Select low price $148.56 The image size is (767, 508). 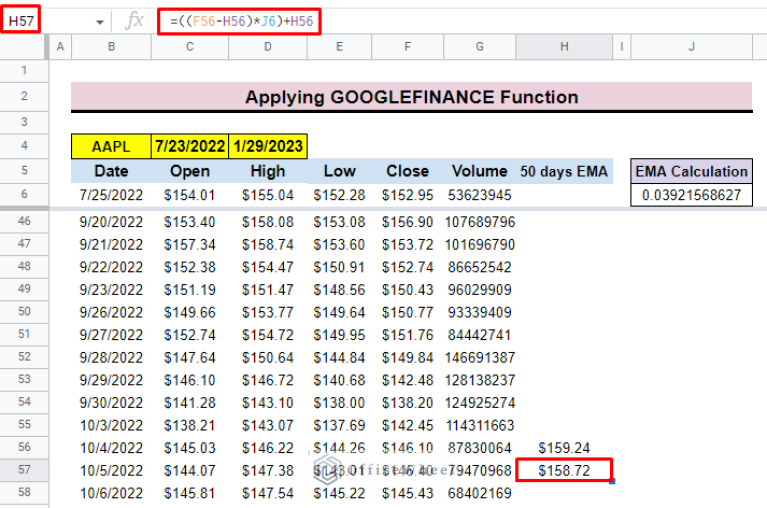click(339, 289)
